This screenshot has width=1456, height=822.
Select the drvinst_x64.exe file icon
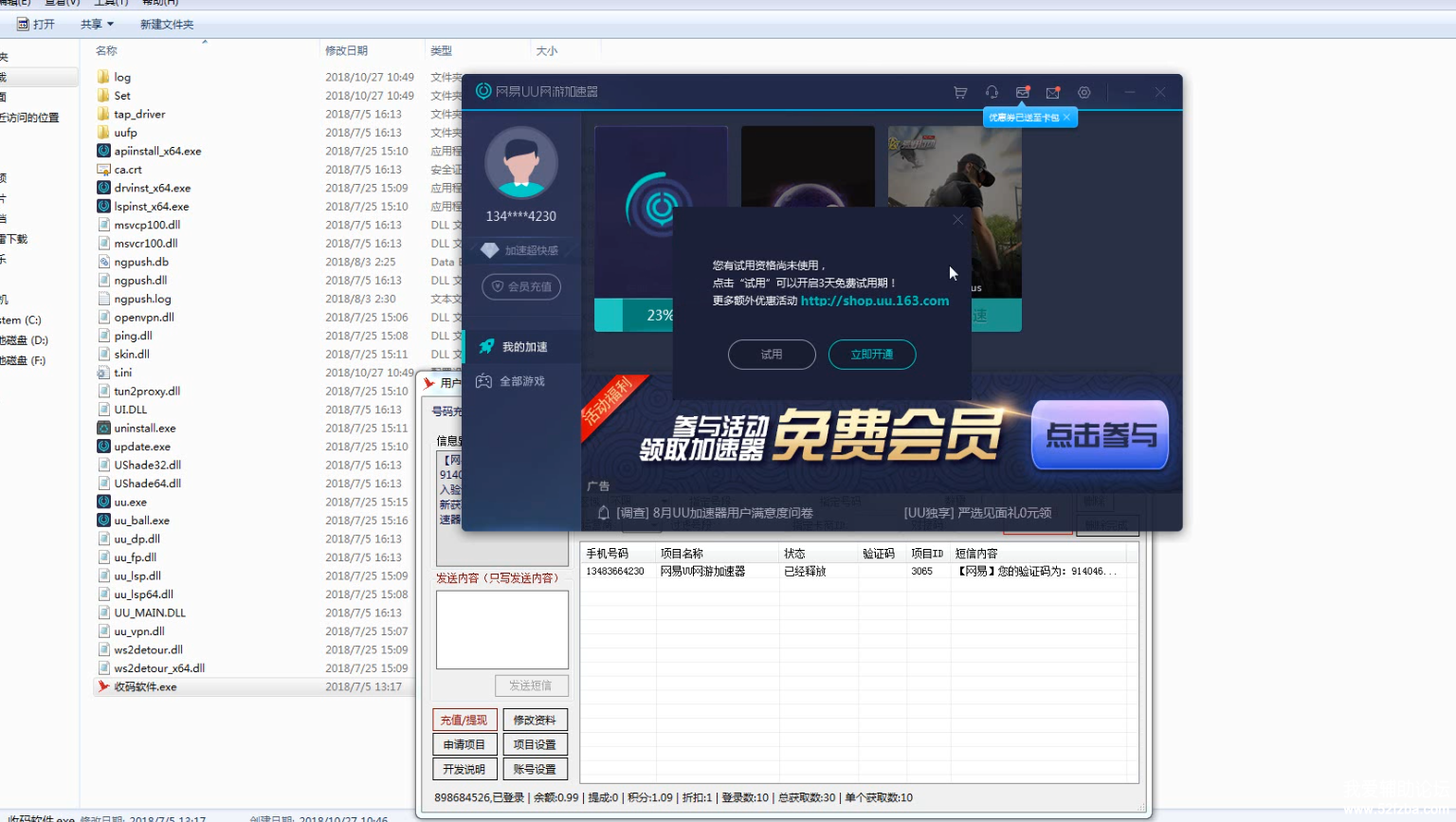click(x=104, y=188)
